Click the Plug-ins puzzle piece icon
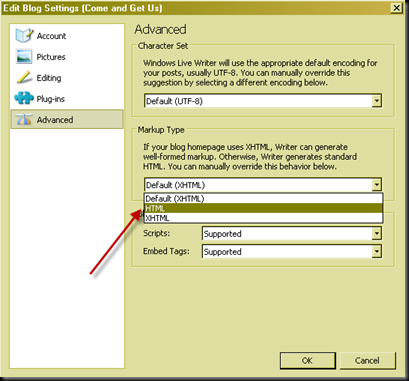409x381 pixels. click(24, 98)
